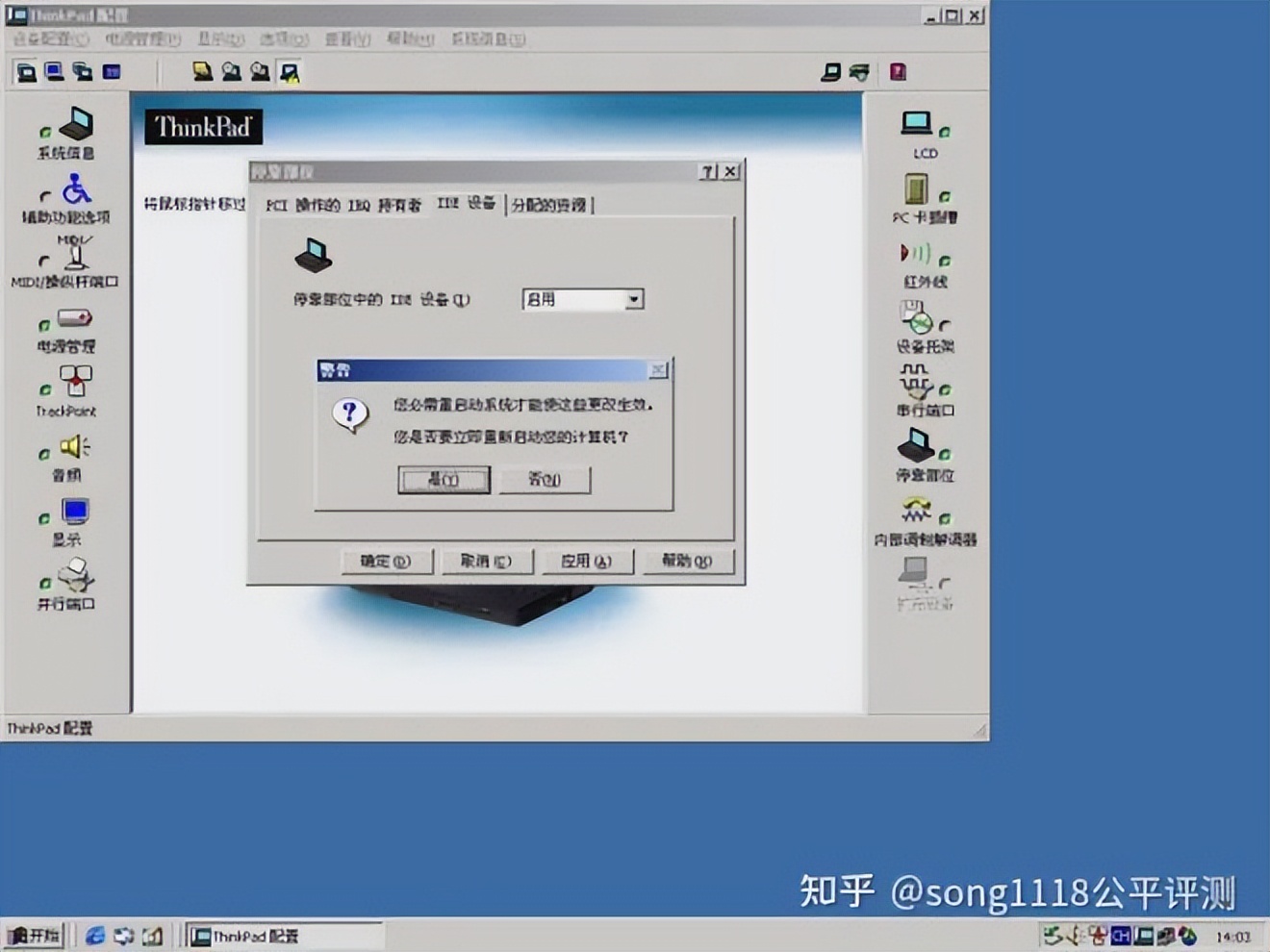
Task: Click the 取消 button in the docking dialog
Action: pyautogui.click(x=486, y=562)
